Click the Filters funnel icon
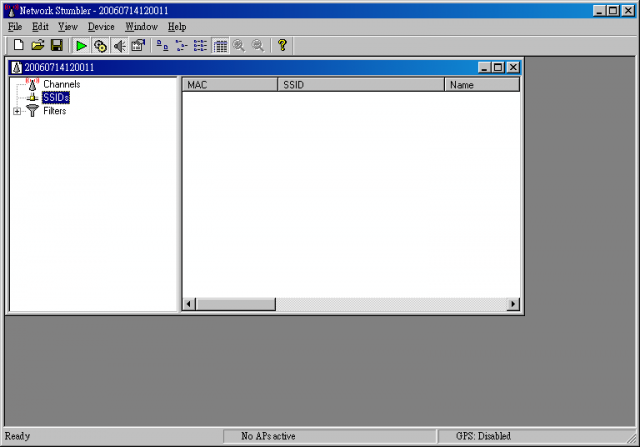 click(x=32, y=111)
